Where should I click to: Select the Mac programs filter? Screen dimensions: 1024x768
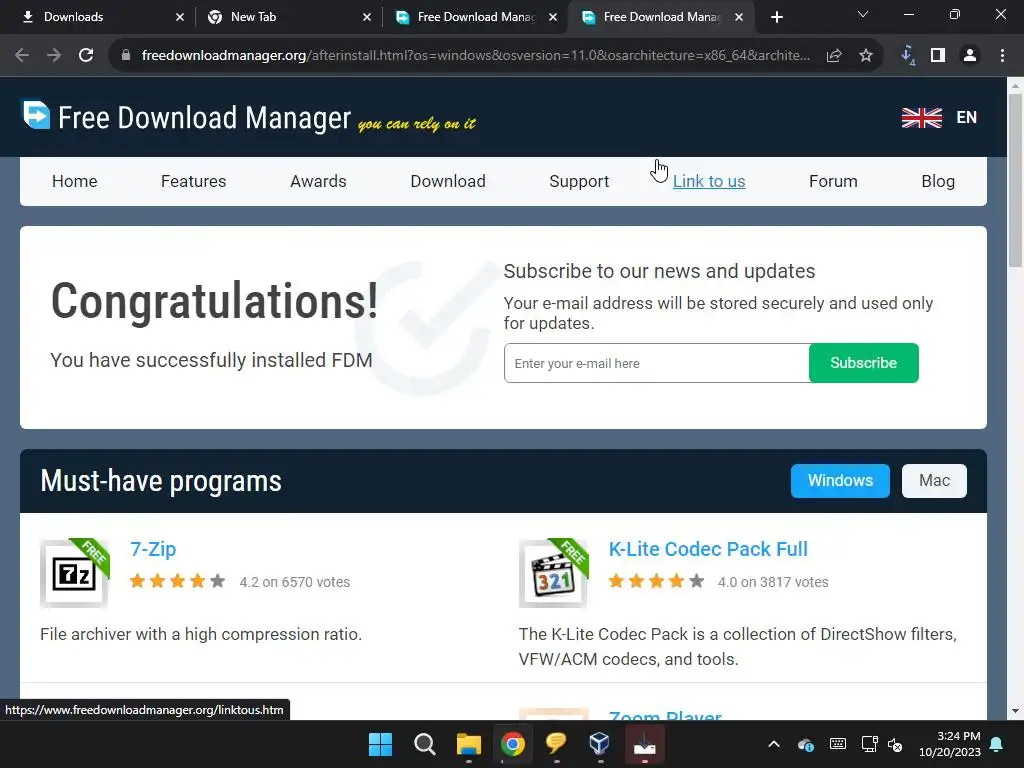click(x=934, y=481)
